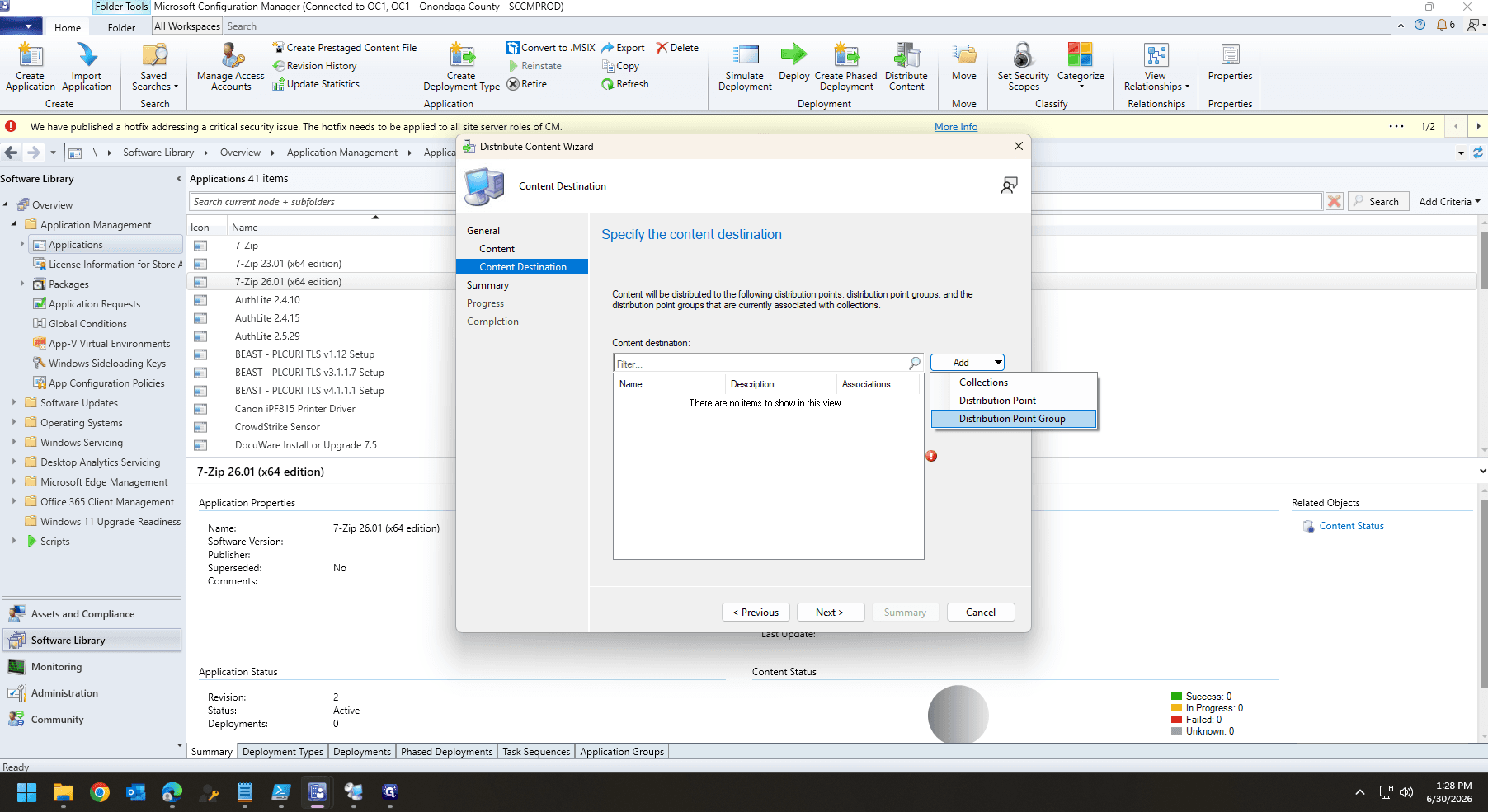Image resolution: width=1488 pixels, height=812 pixels.
Task: Click Revision History
Action: click(315, 66)
